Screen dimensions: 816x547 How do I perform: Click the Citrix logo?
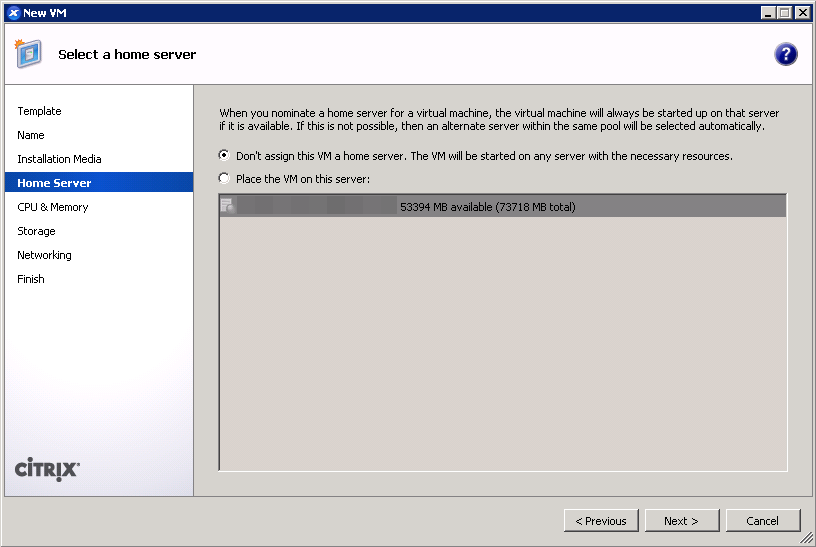coord(47,470)
